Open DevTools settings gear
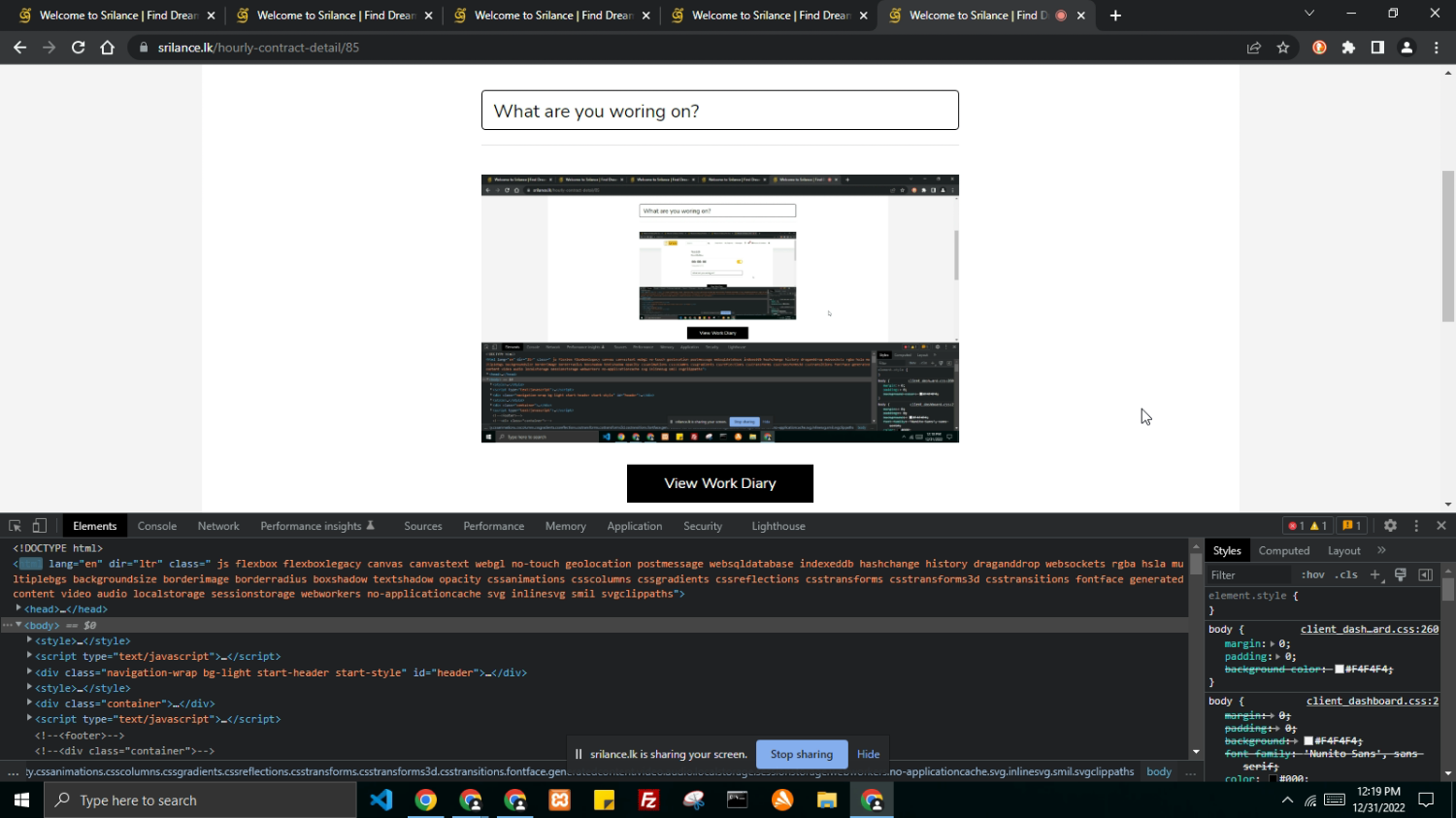 tap(1390, 526)
